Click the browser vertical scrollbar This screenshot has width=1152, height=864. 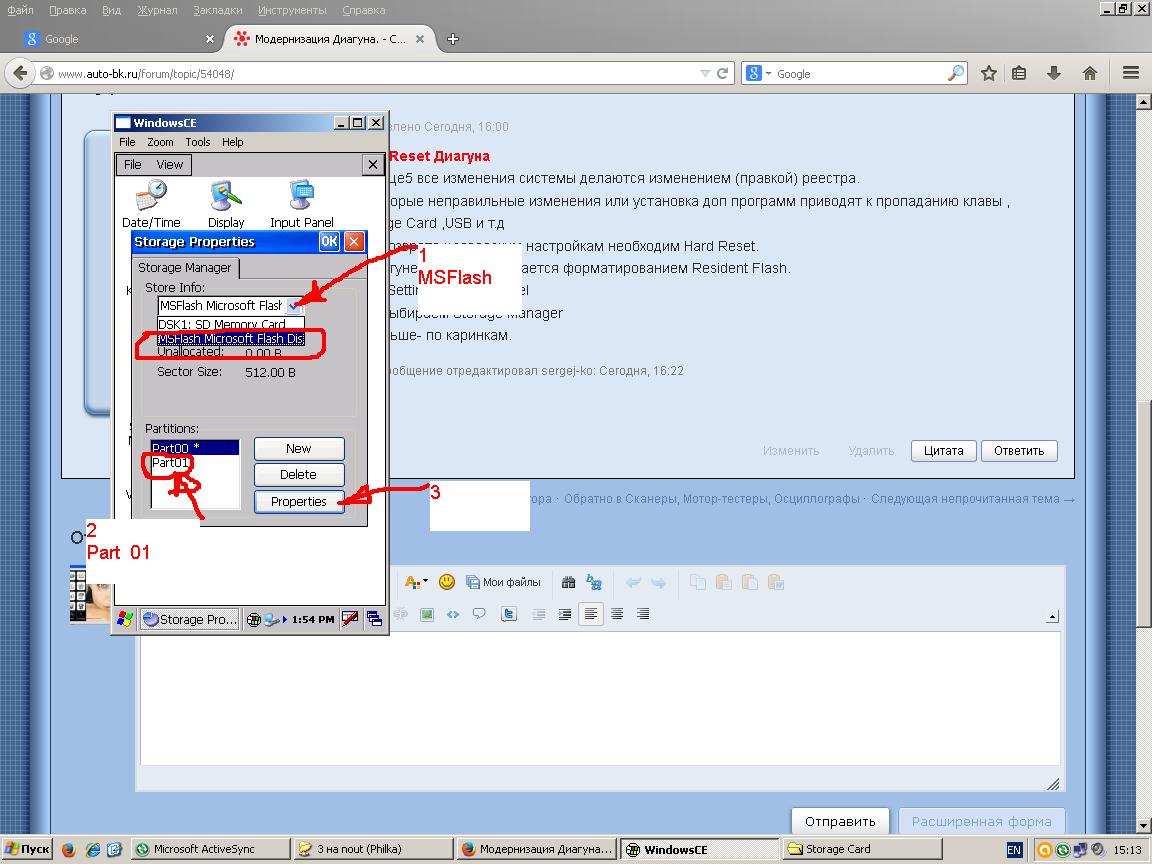1144,514
